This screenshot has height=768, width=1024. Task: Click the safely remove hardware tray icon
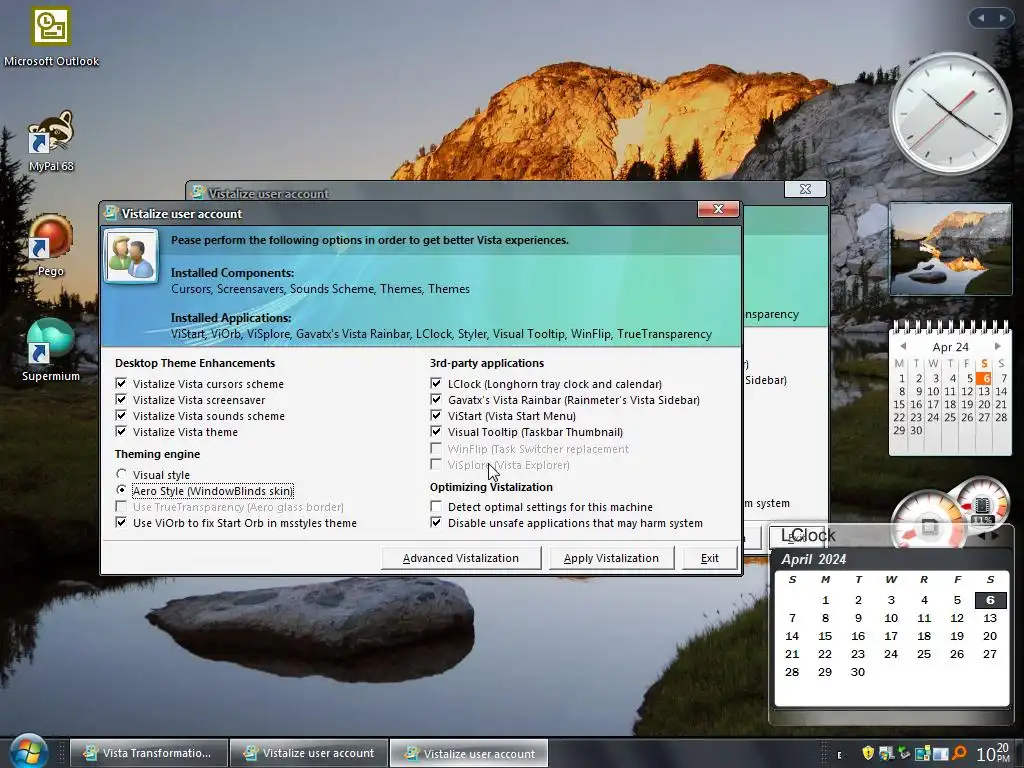[904, 753]
